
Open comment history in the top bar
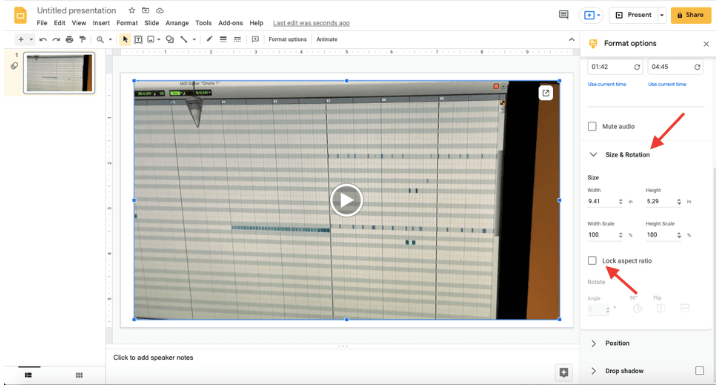click(564, 15)
